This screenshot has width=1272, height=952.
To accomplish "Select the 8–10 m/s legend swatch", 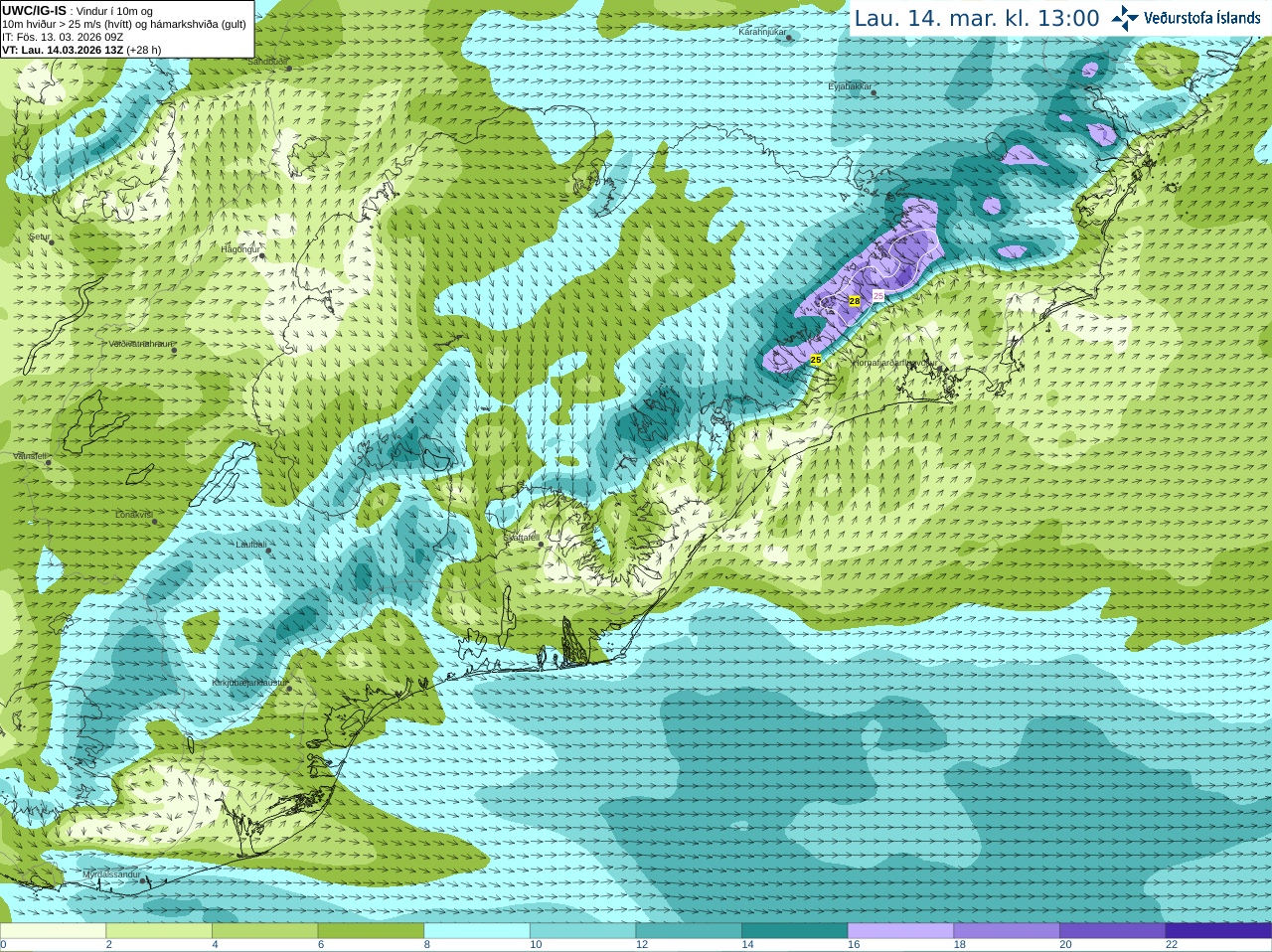I will click(x=477, y=931).
